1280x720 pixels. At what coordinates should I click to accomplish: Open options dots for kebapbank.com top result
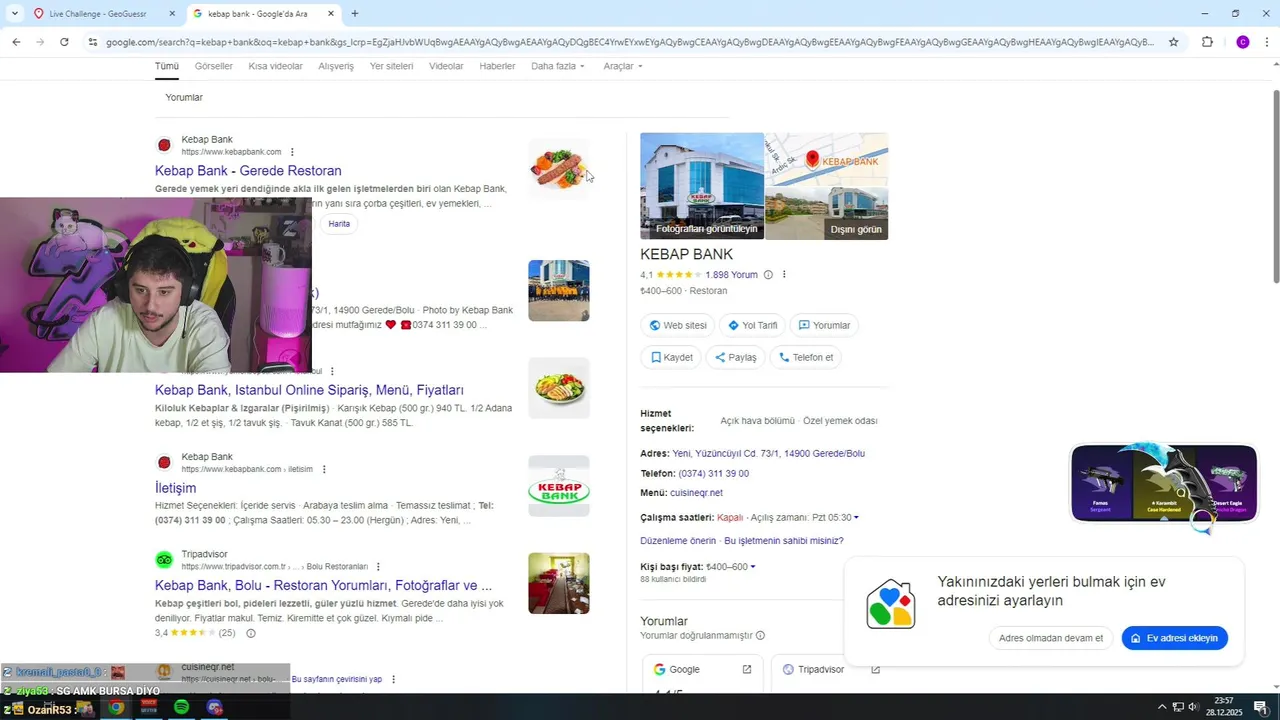point(292,152)
